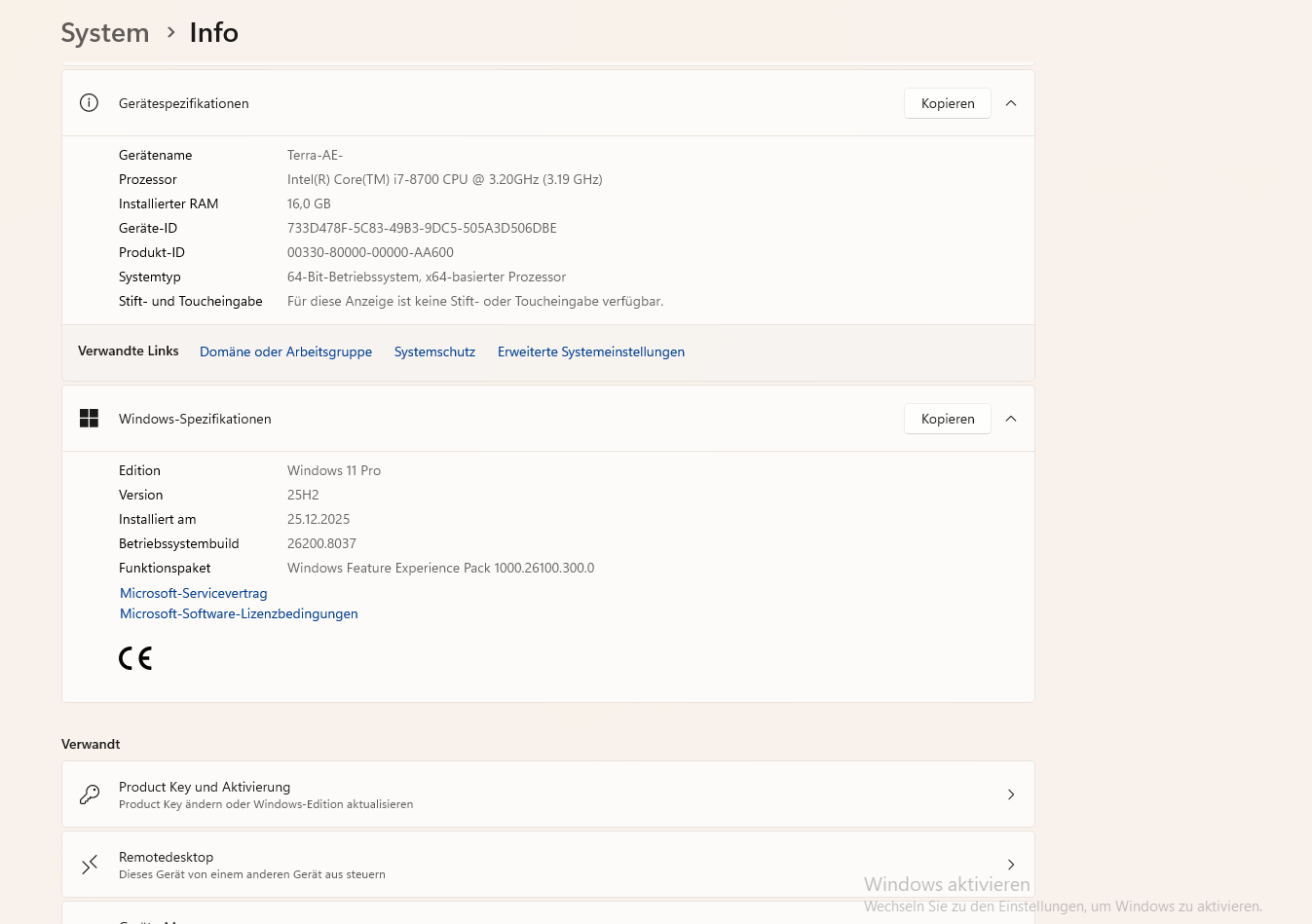Click the Remotedesktop icon
This screenshot has width=1312, height=924.
[x=90, y=865]
